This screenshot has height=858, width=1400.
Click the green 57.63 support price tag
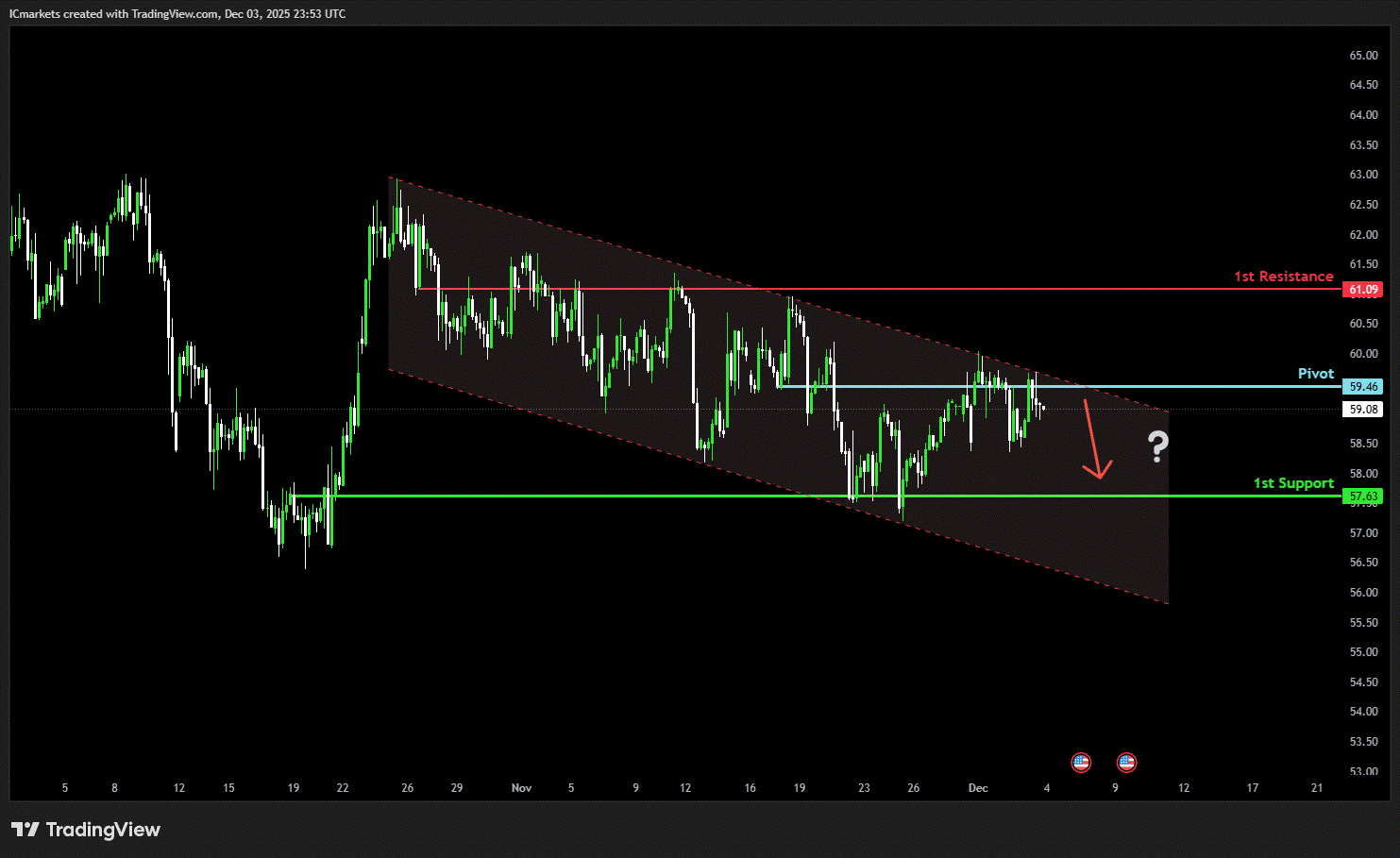click(1362, 496)
